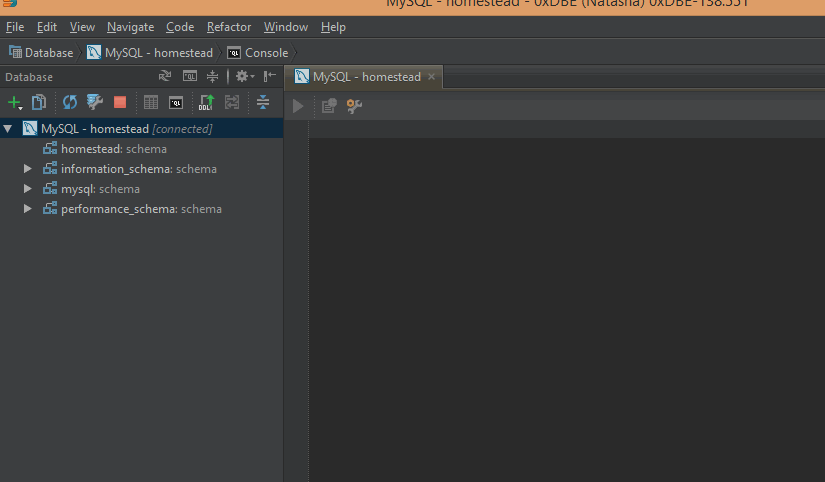Viewport: 825px width, 482px height.
Task: Click the DDL export icon
Action: coord(206,102)
